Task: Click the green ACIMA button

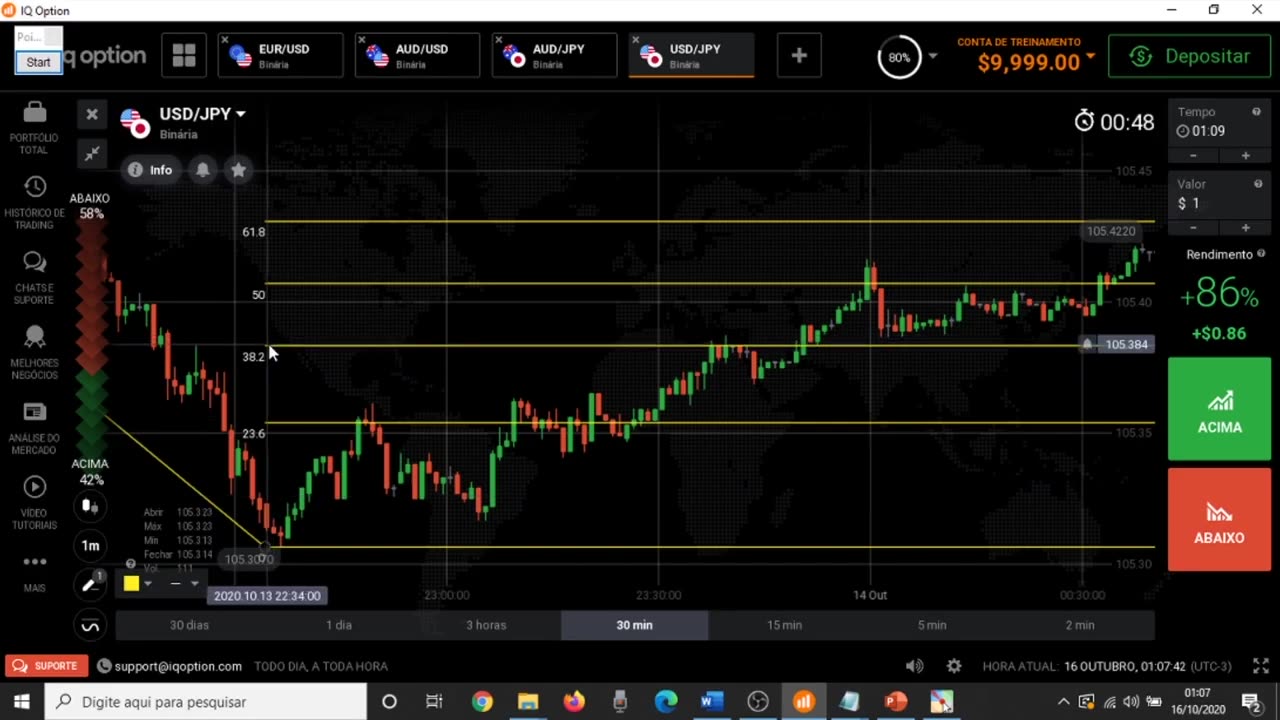Action: pyautogui.click(x=1219, y=409)
